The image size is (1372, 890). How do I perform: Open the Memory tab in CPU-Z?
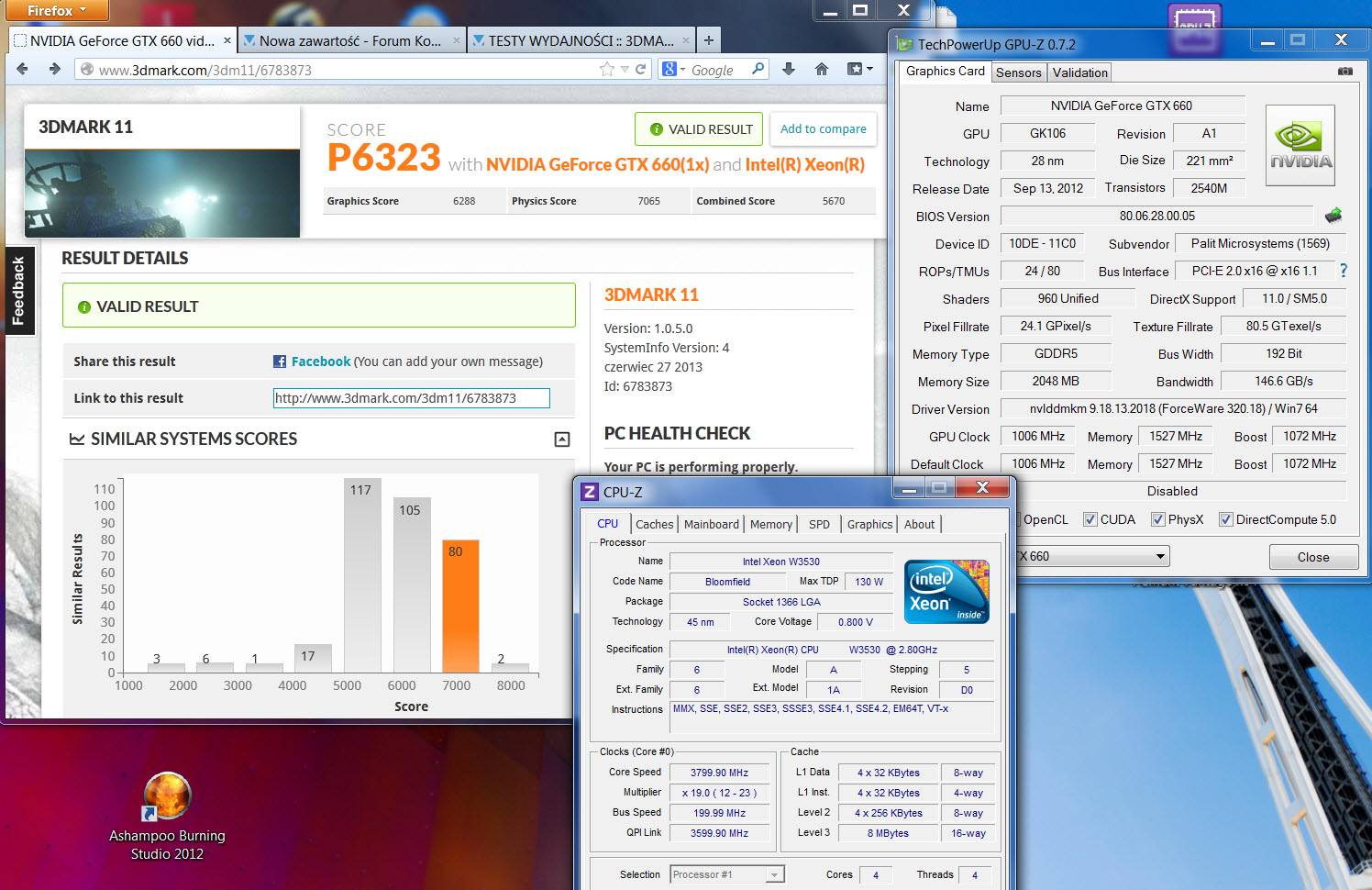coord(771,524)
